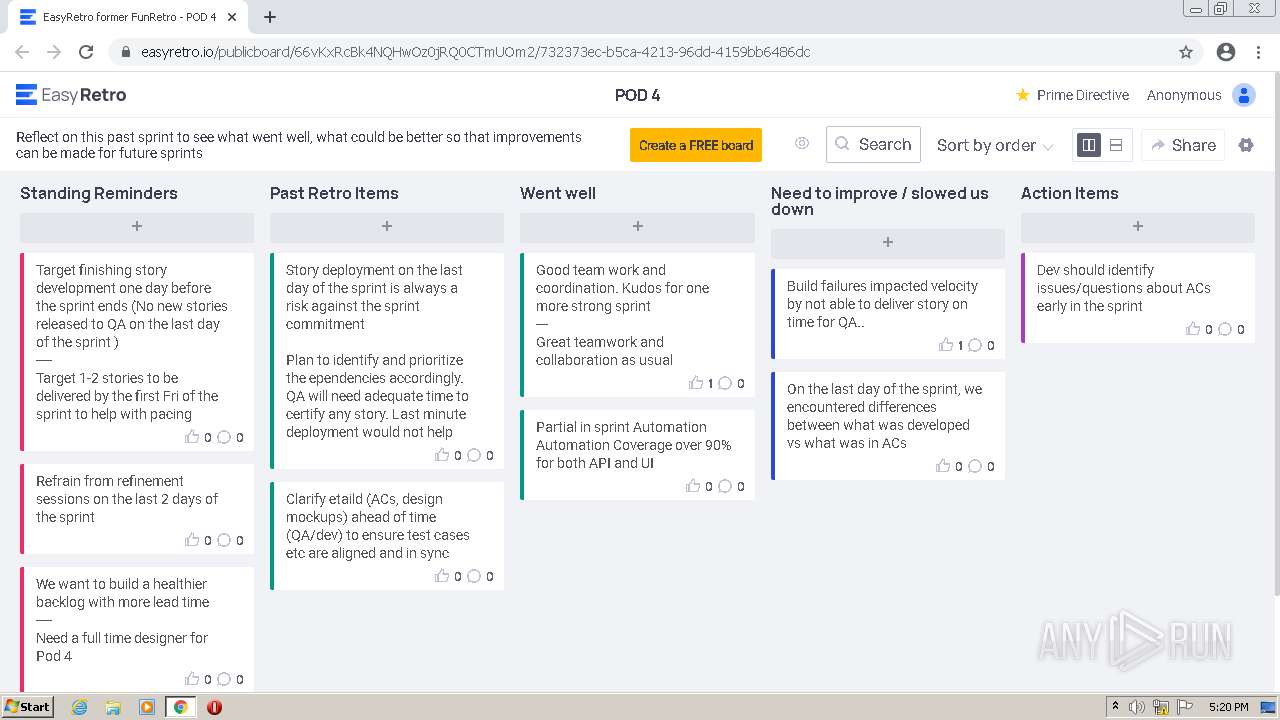This screenshot has height=720, width=1280.
Task: Bookmark this page with star icon
Action: 1186,52
